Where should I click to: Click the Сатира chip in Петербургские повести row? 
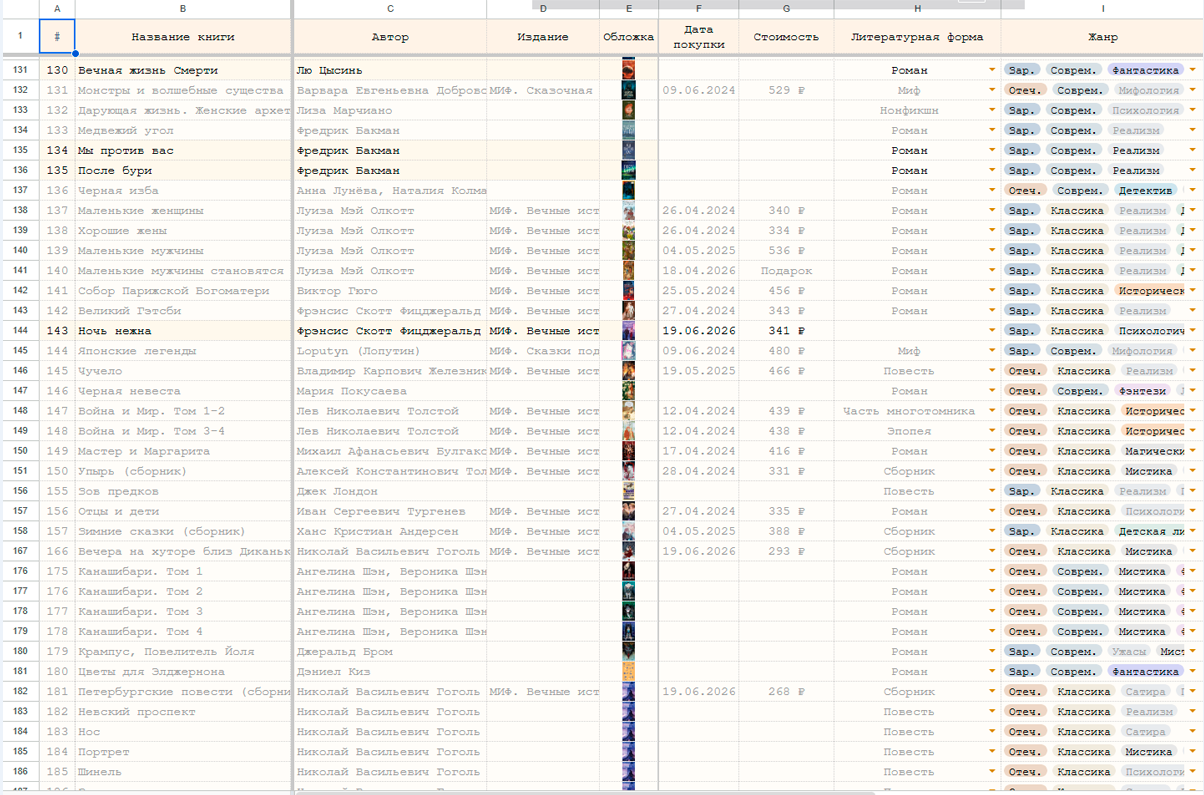[1145, 692]
